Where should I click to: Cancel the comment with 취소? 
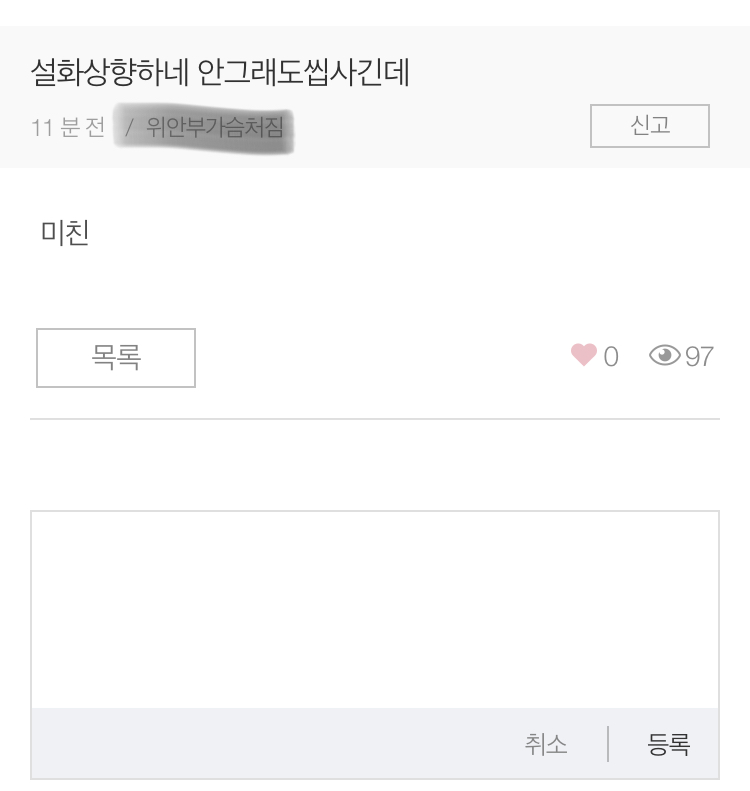tap(546, 745)
